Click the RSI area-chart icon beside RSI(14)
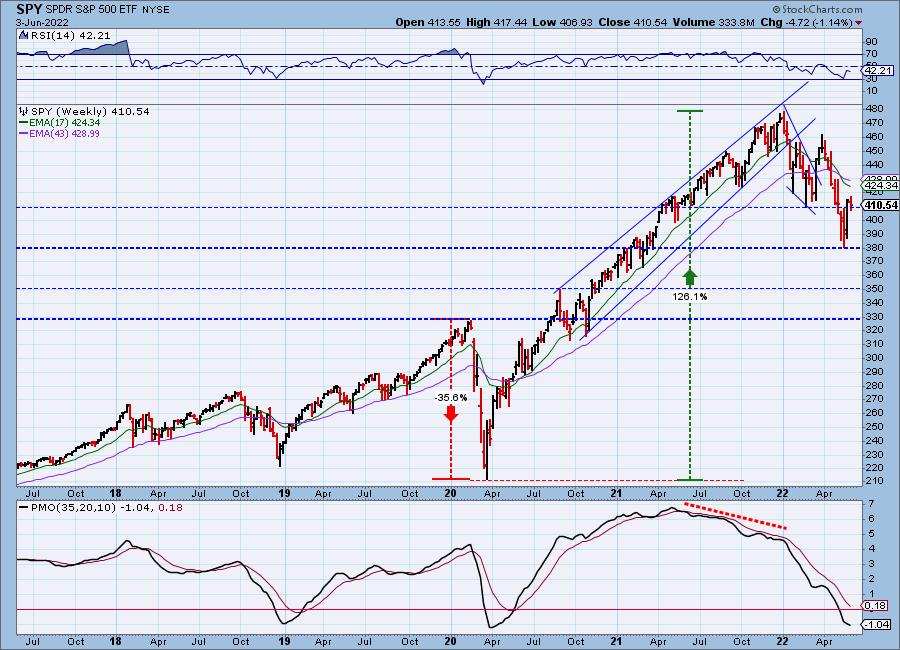Viewport: 900px width, 650px height. (x=23, y=35)
